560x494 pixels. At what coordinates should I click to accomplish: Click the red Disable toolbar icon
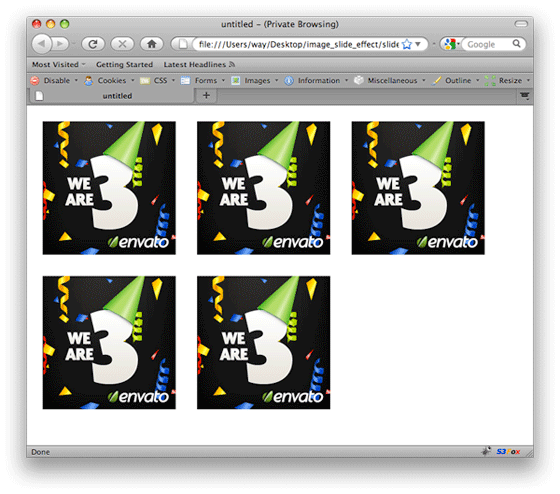tap(35, 81)
